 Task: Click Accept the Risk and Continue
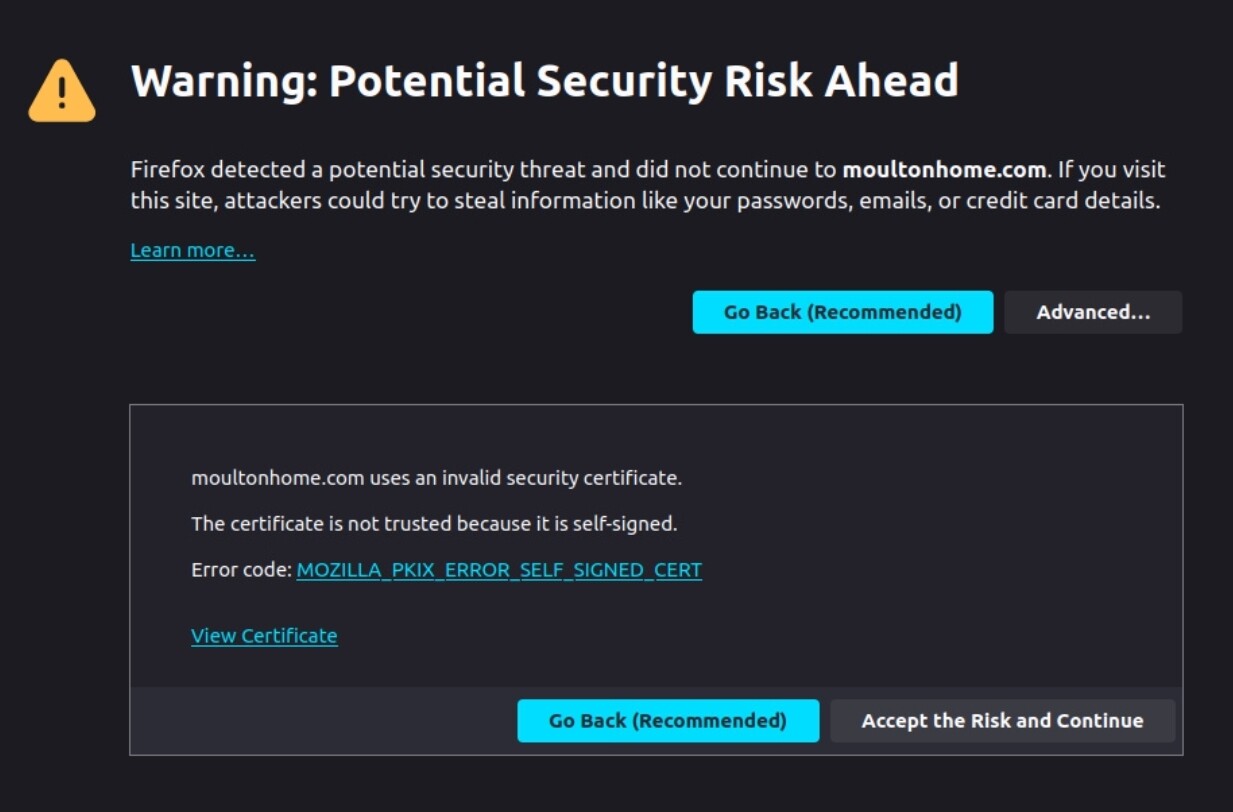tap(1002, 721)
